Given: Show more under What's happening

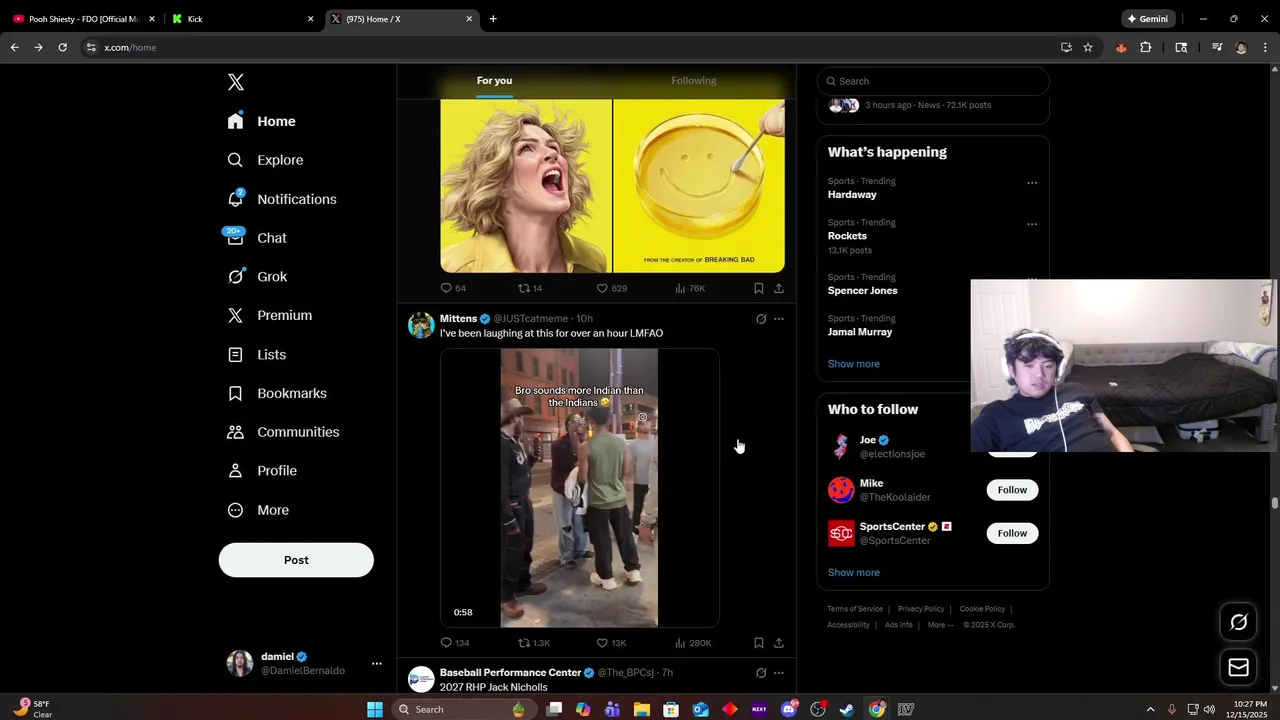Looking at the screenshot, I should click(854, 364).
